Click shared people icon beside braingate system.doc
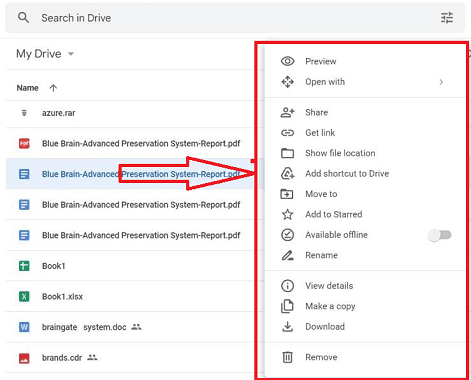The width and height of the screenshot is (471, 380). [136, 327]
